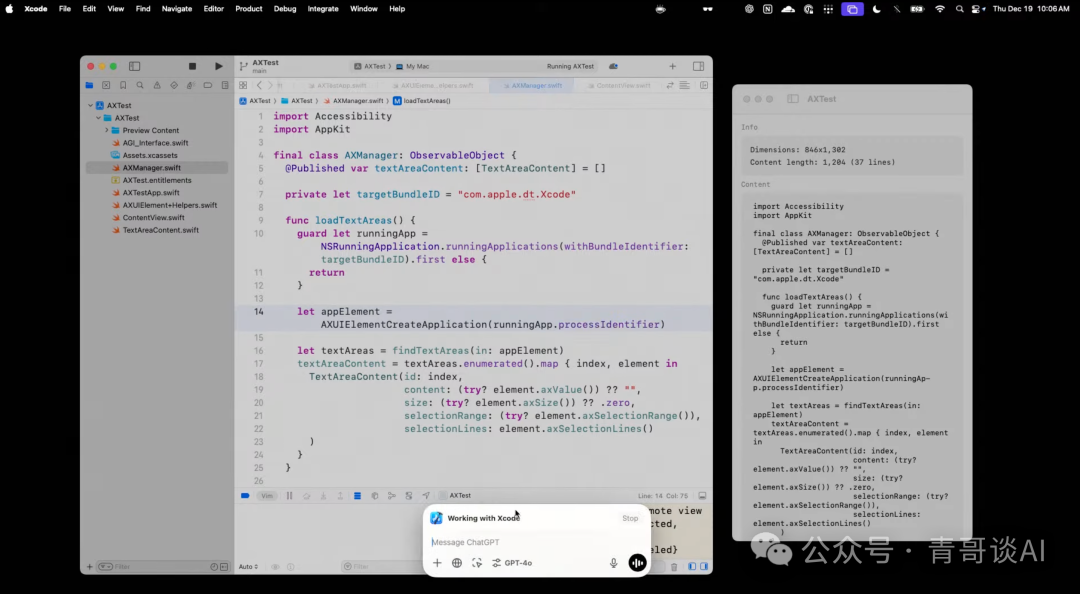Click the web search globe in ChatGPT
Screen dimensions: 1080x594
(457, 563)
